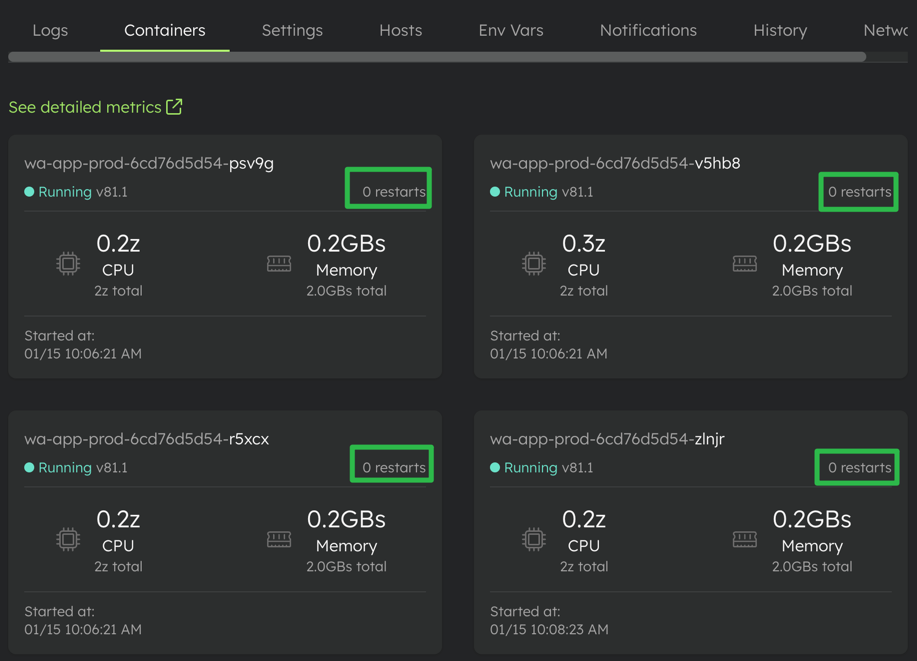The image size is (917, 661).
Task: Click the memory icon in zlnjr card
Action: point(745,540)
